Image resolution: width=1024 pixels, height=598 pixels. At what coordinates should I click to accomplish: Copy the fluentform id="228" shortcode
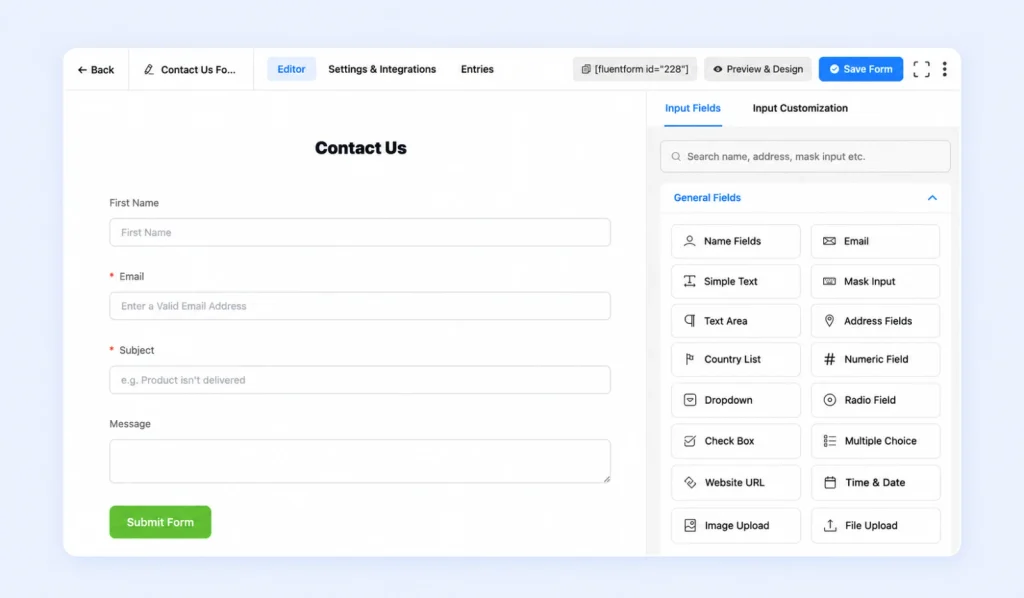635,69
